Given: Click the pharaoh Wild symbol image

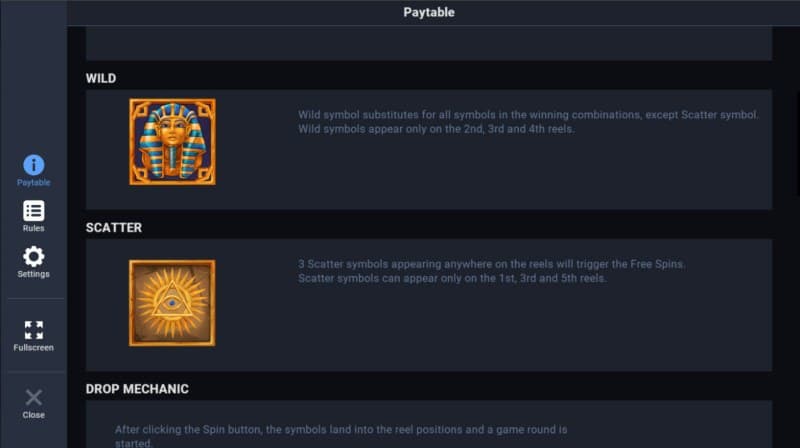Looking at the screenshot, I should coord(172,142).
